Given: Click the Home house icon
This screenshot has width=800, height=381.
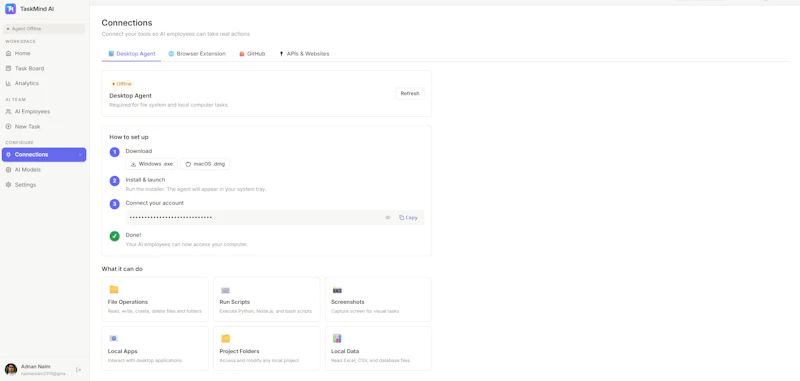Looking at the screenshot, I should pos(8,54).
